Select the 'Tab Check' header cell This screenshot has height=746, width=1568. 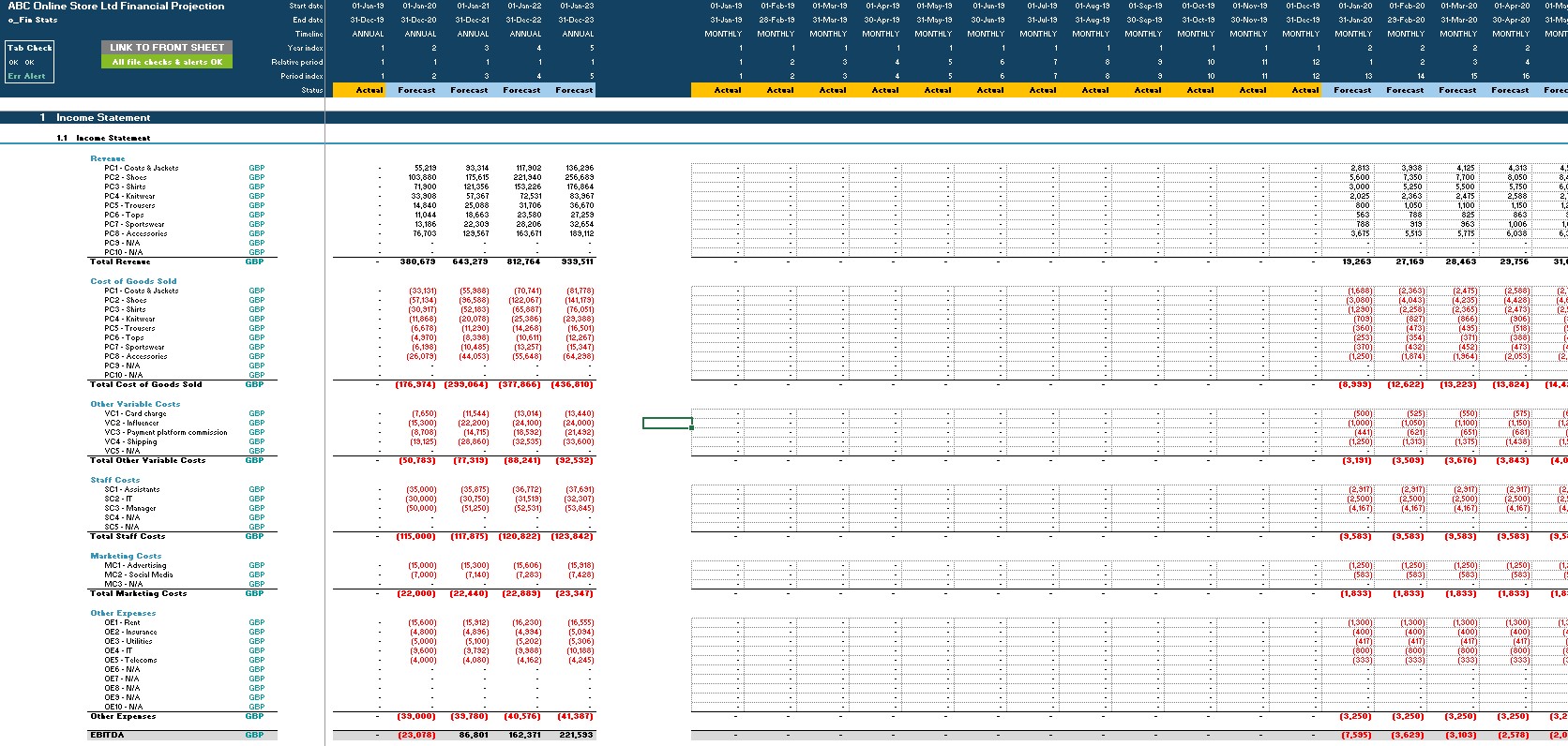pos(30,47)
